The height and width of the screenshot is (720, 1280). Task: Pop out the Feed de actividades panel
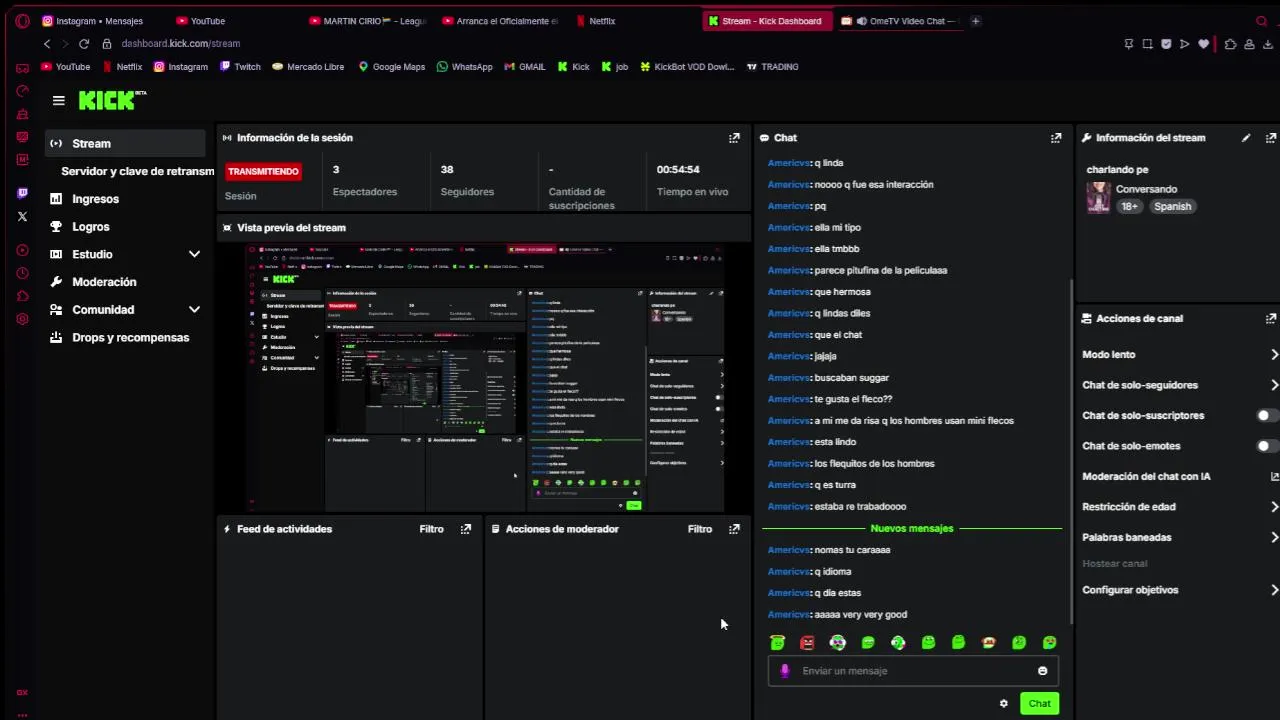[466, 529]
